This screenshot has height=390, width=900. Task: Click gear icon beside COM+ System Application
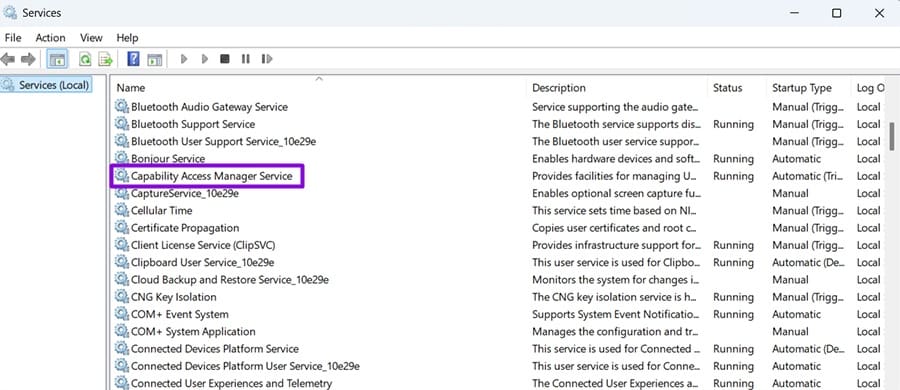[121, 331]
